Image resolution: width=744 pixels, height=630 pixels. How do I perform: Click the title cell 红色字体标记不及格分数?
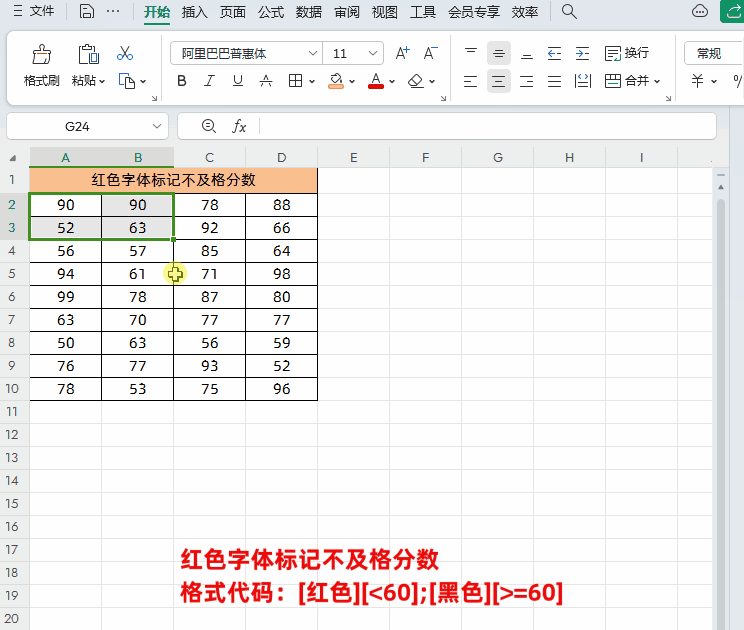coord(173,180)
